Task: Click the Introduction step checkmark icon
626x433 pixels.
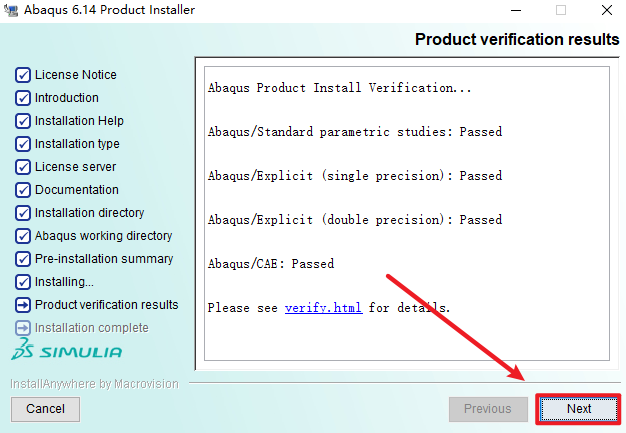Action: (23, 98)
